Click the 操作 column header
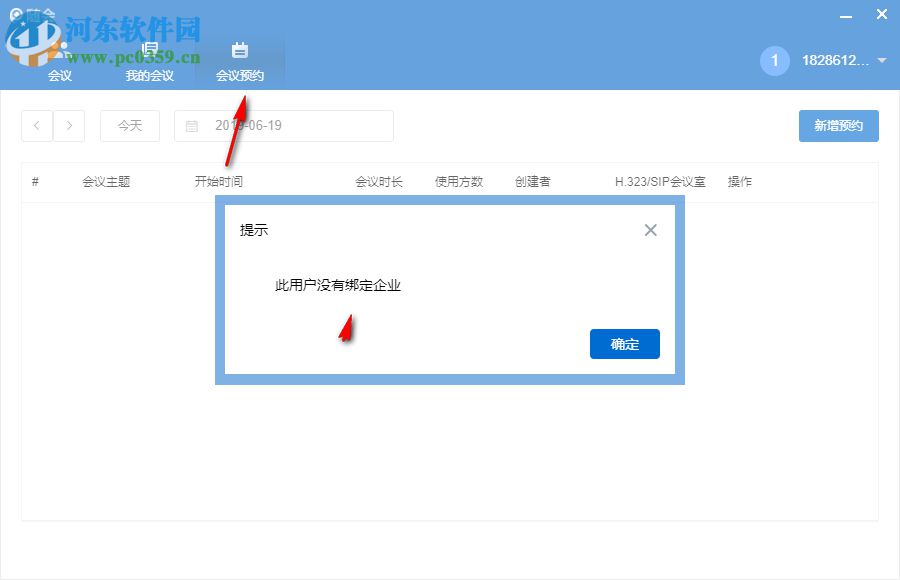This screenshot has width=900, height=580. point(739,181)
